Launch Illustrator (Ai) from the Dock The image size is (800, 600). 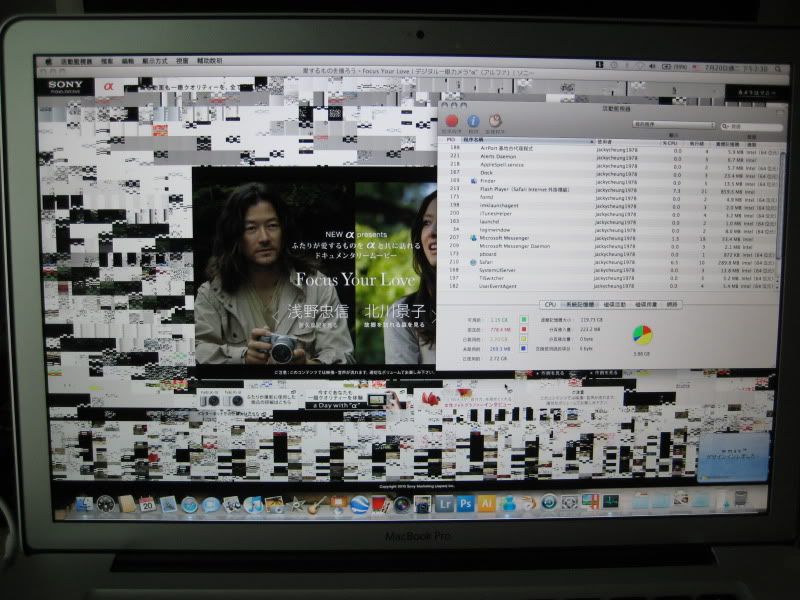pos(486,504)
